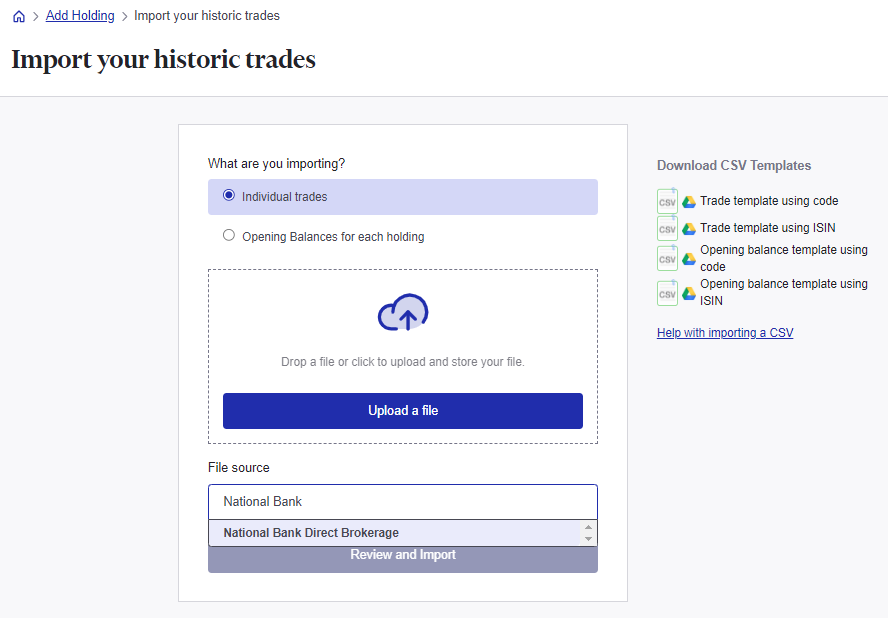The height and width of the screenshot is (618, 888).
Task: Click the CSV icon for Opening balance template using code
Action: coord(667,258)
